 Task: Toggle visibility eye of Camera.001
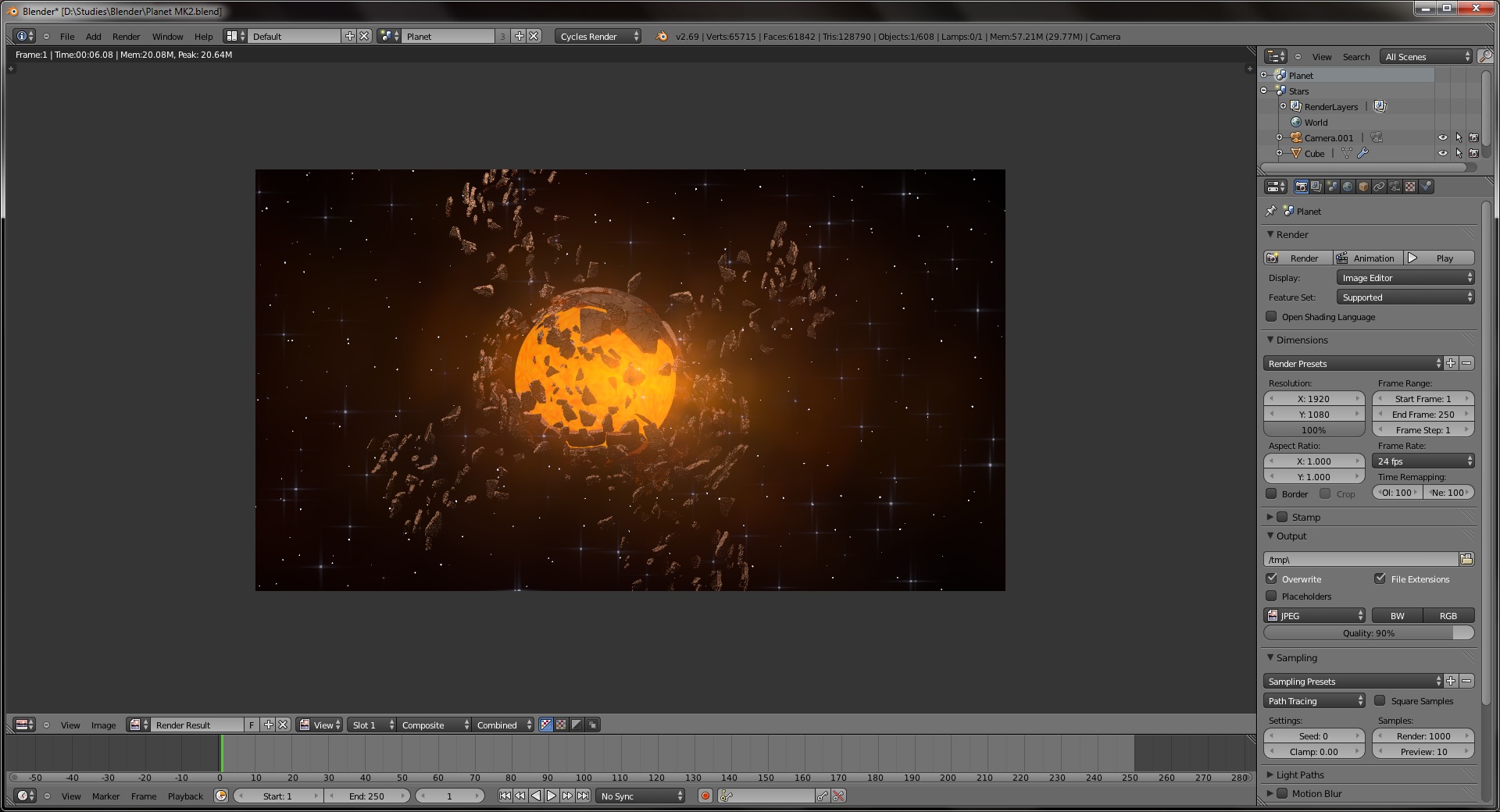click(1443, 137)
